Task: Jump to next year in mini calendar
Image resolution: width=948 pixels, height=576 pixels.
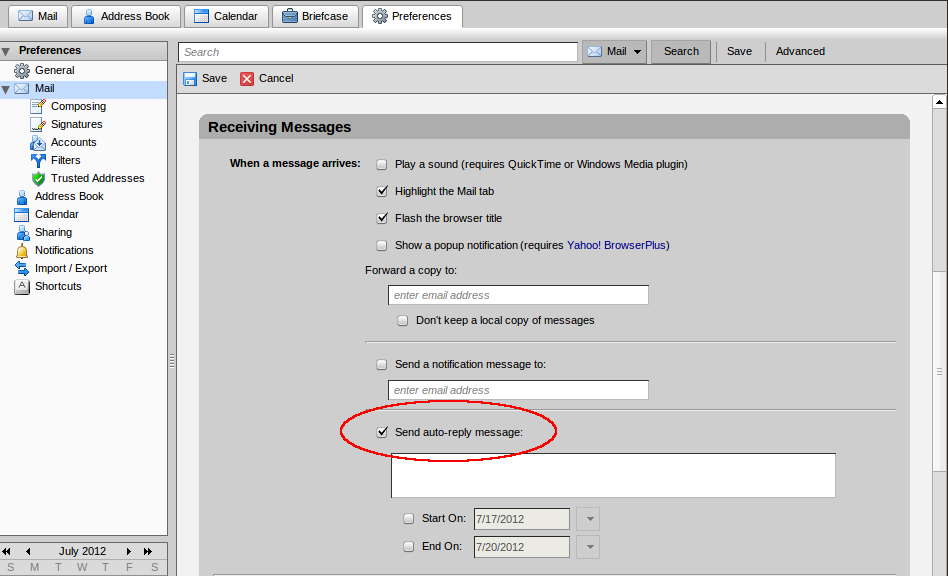Action: [148, 551]
